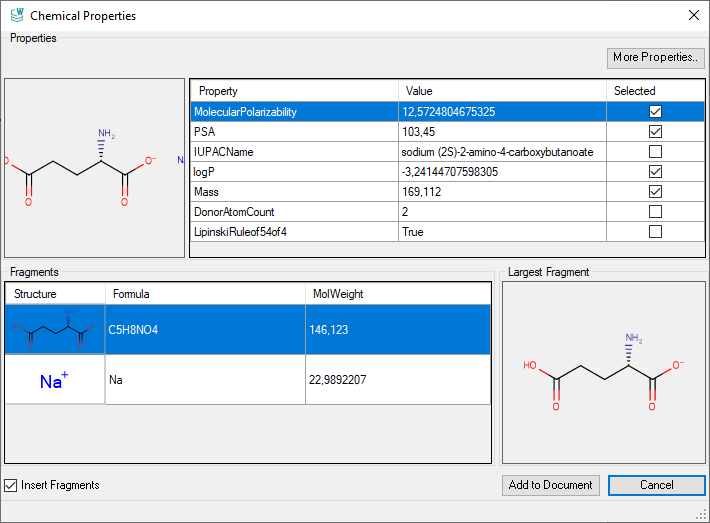Uncheck the MolecularPolarizability selected checkbox

[x=656, y=112]
